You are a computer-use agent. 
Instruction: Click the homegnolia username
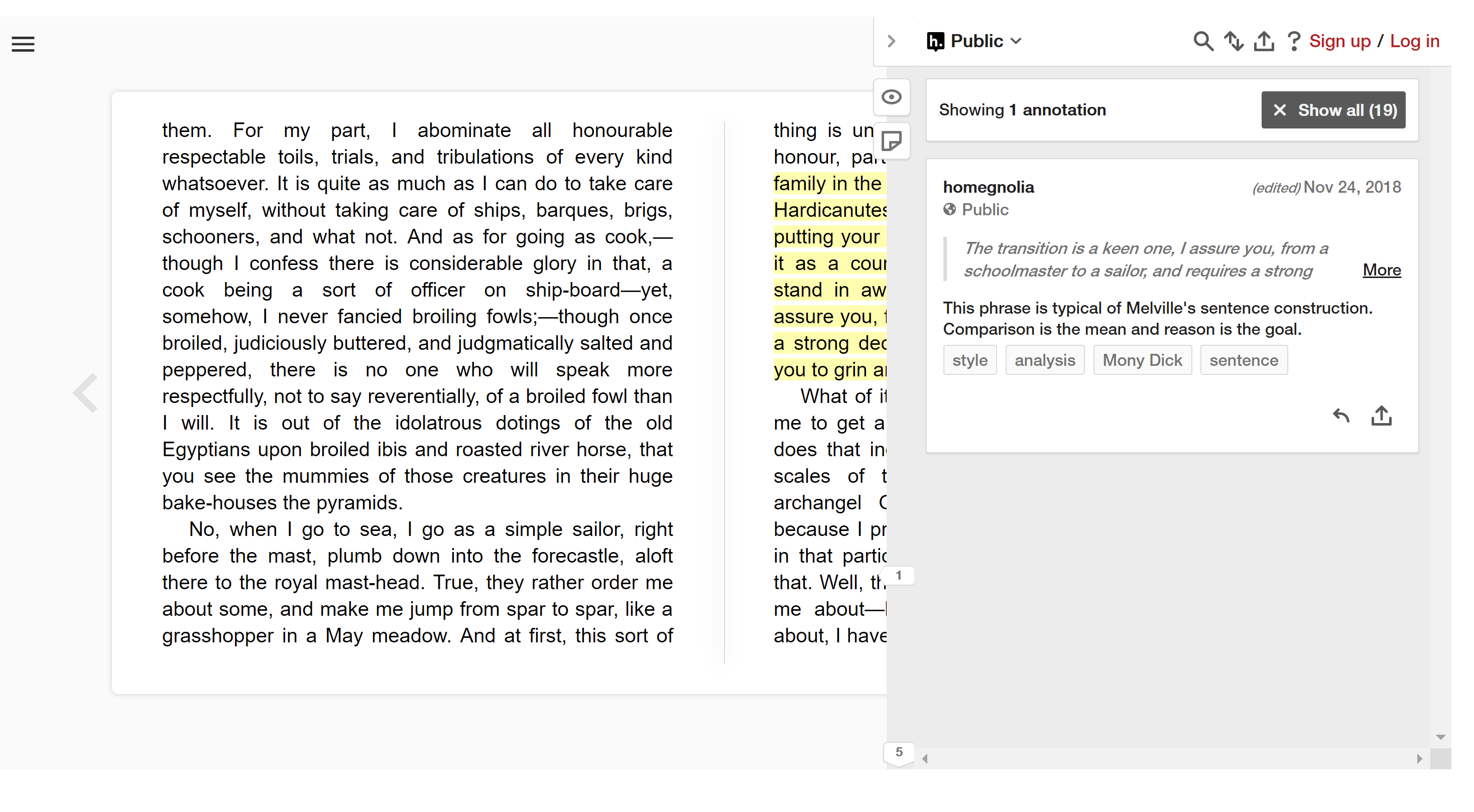click(x=988, y=187)
